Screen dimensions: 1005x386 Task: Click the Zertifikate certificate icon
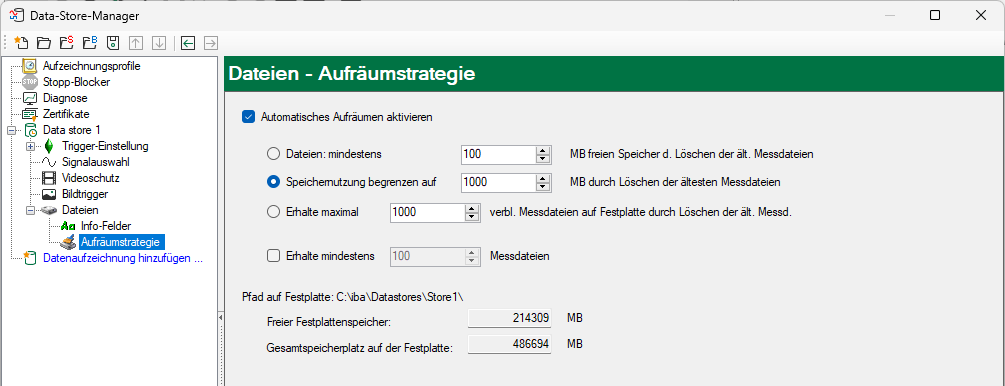pos(30,114)
